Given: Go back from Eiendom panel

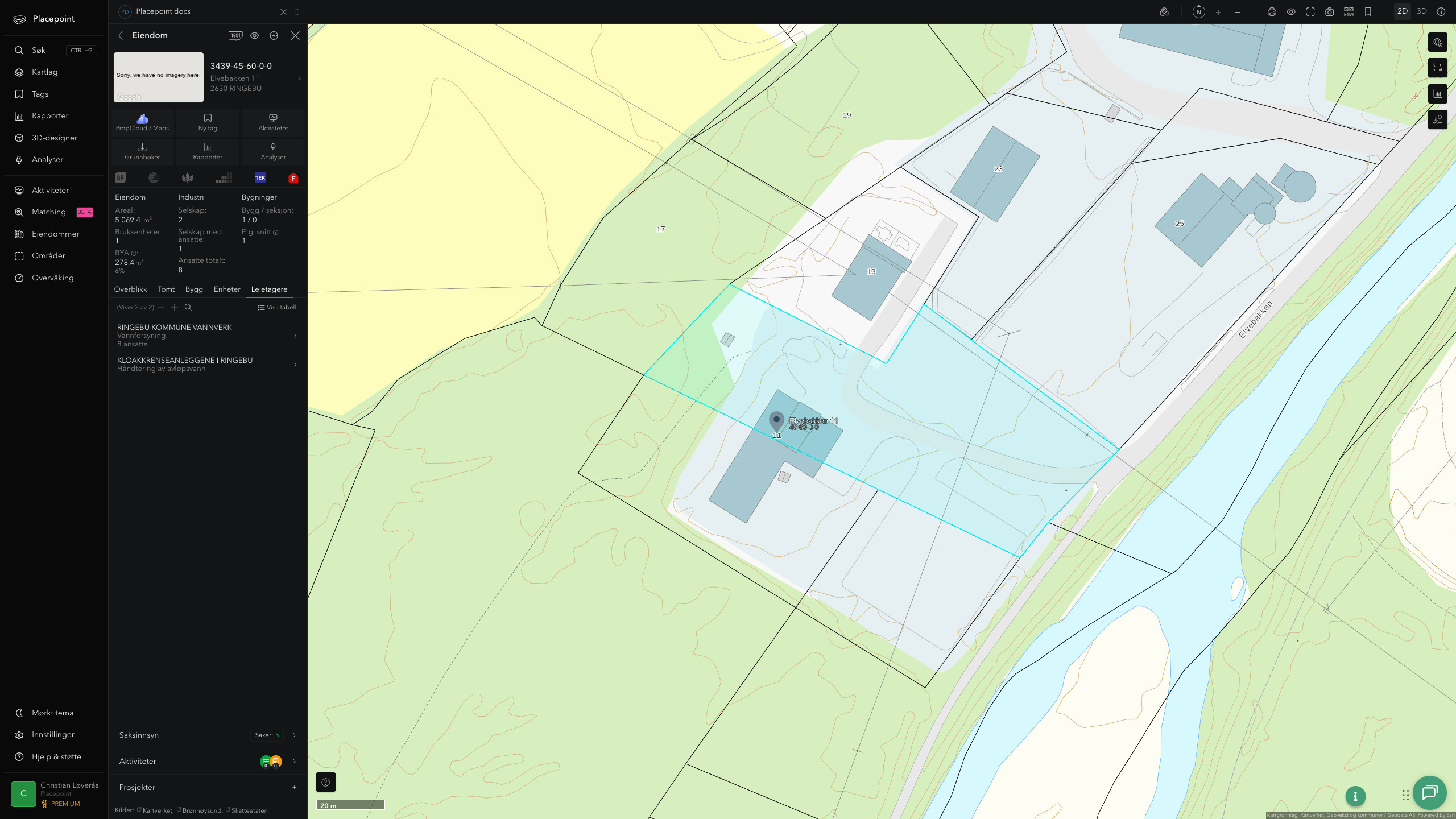Looking at the screenshot, I should tap(121, 35).
